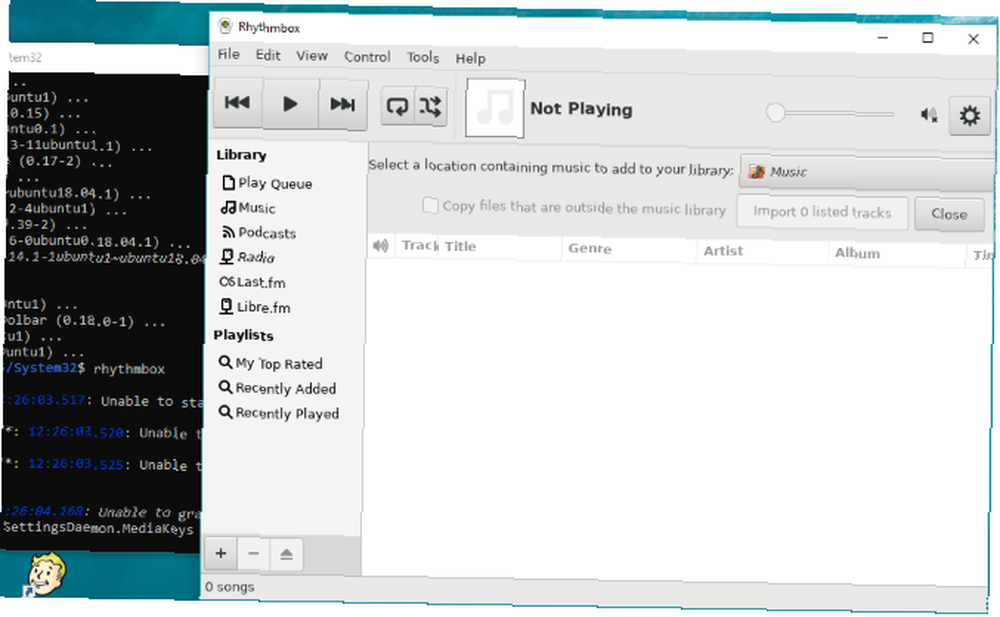This screenshot has width=1000, height=617.
Task: Open the Tools menu
Action: pos(423,57)
